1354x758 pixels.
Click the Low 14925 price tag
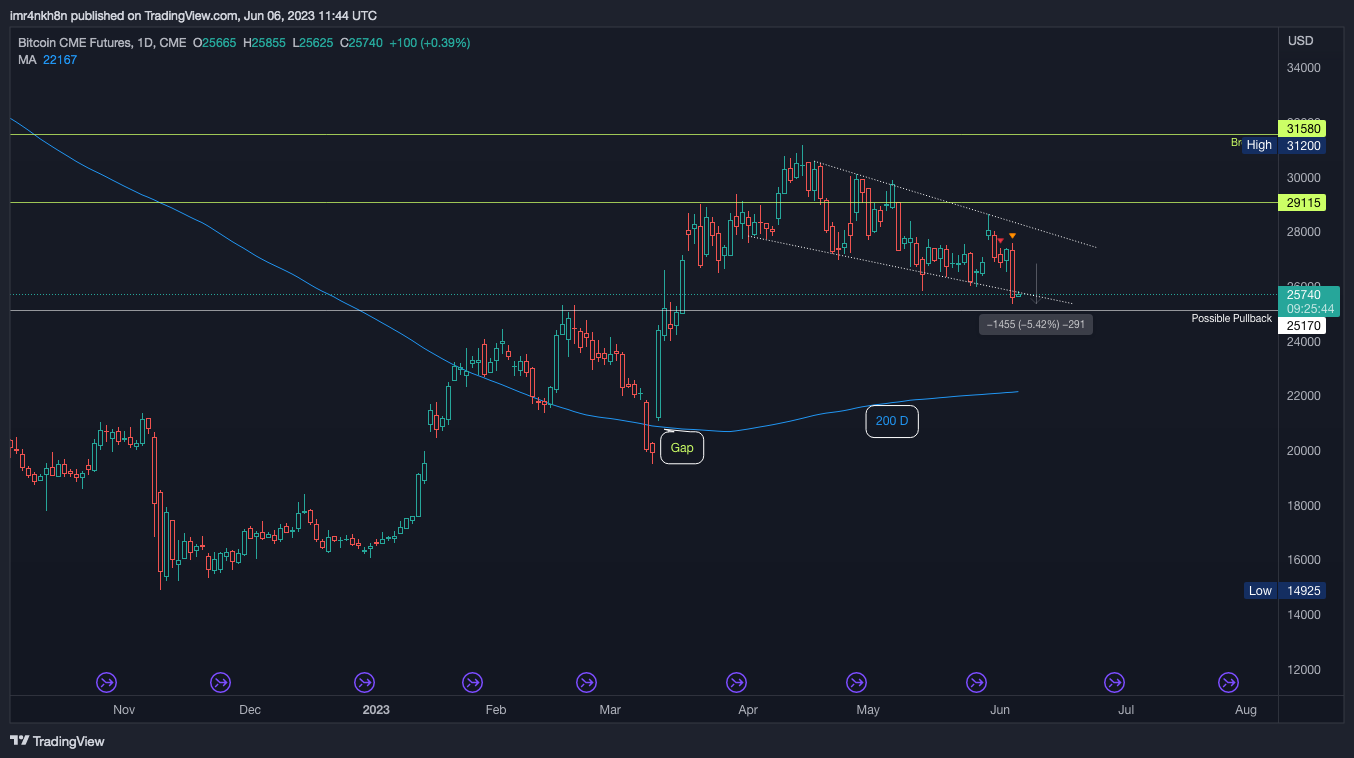pyautogui.click(x=1287, y=590)
